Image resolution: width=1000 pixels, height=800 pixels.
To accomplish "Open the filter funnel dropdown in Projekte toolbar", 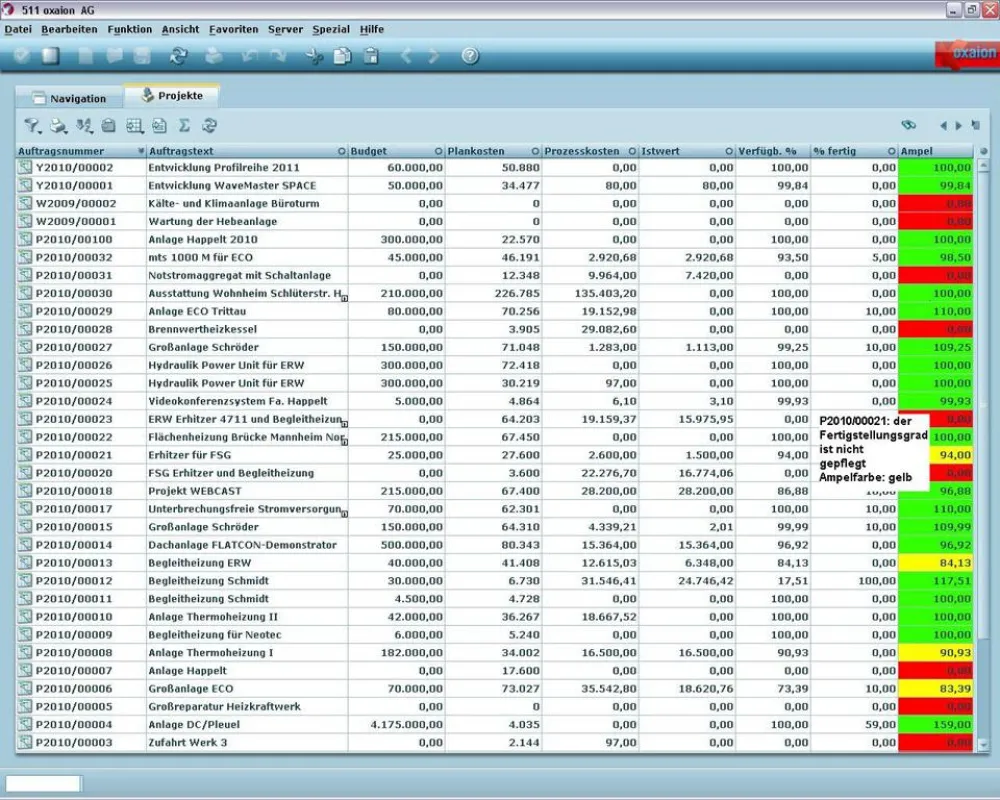I will coord(33,126).
